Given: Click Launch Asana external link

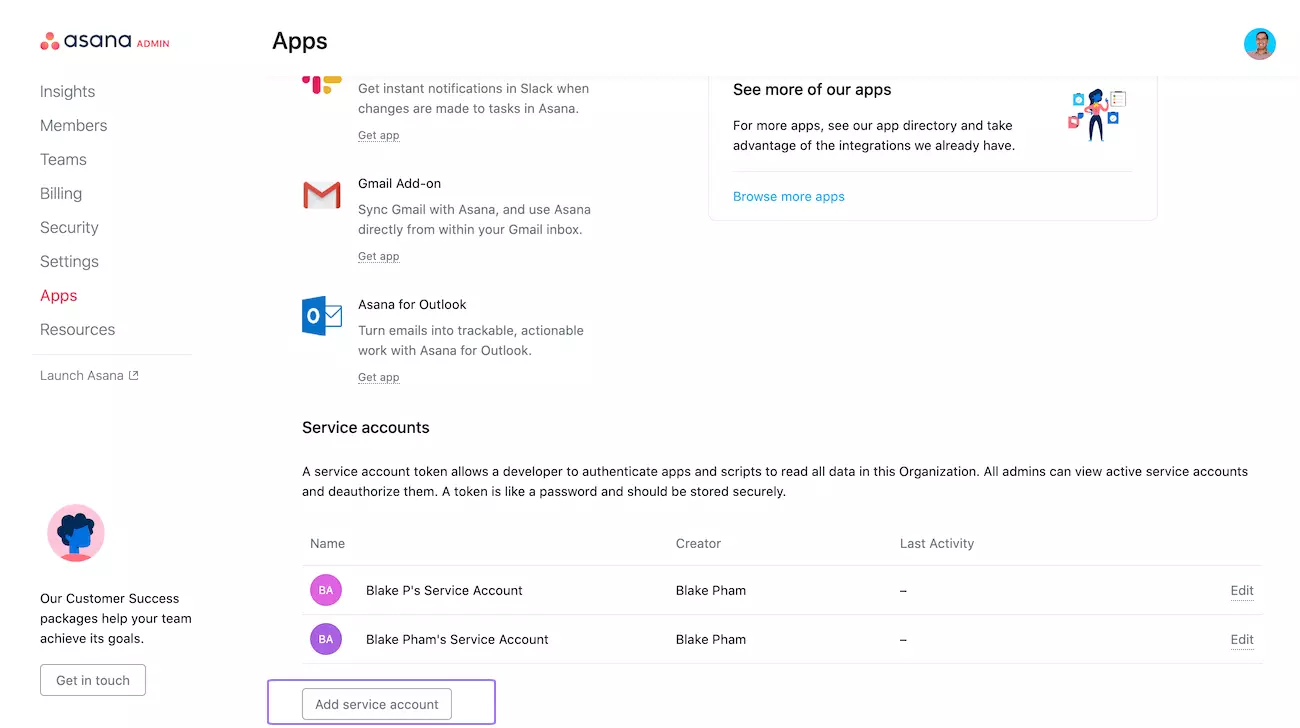Looking at the screenshot, I should (89, 375).
